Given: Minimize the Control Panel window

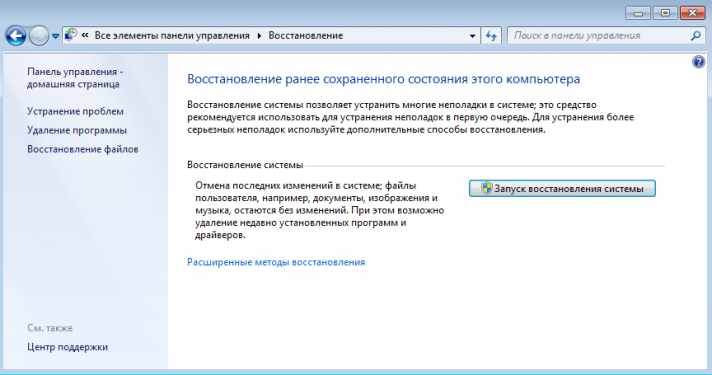Looking at the screenshot, I should pos(638,13).
